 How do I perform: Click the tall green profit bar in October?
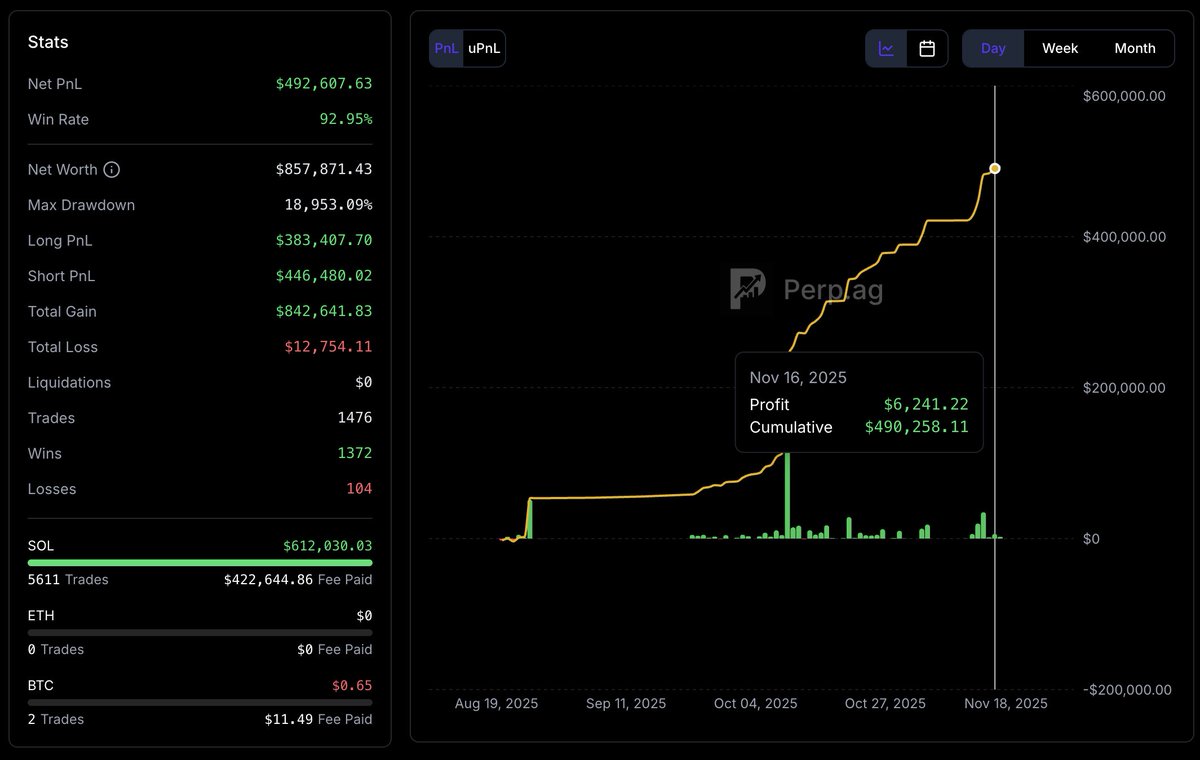[x=787, y=494]
